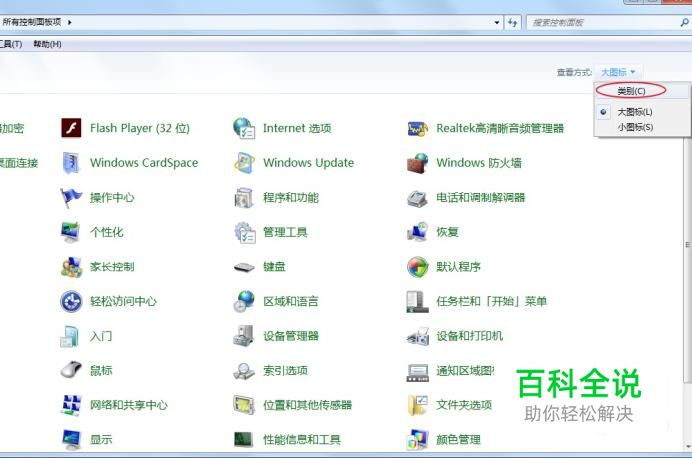Open the 轻松访问中心 icon

point(71,301)
